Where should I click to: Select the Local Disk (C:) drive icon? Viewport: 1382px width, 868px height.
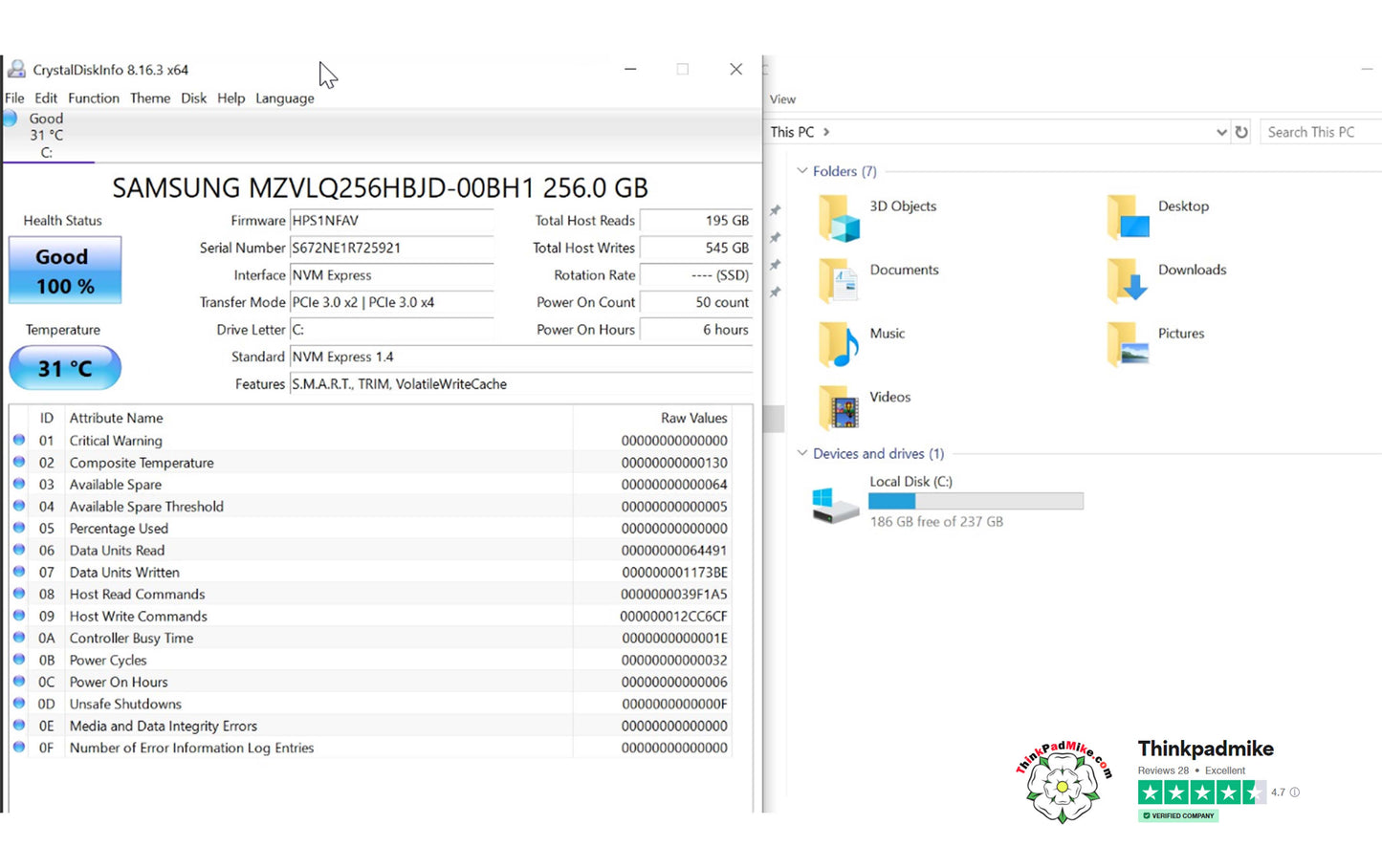(835, 504)
